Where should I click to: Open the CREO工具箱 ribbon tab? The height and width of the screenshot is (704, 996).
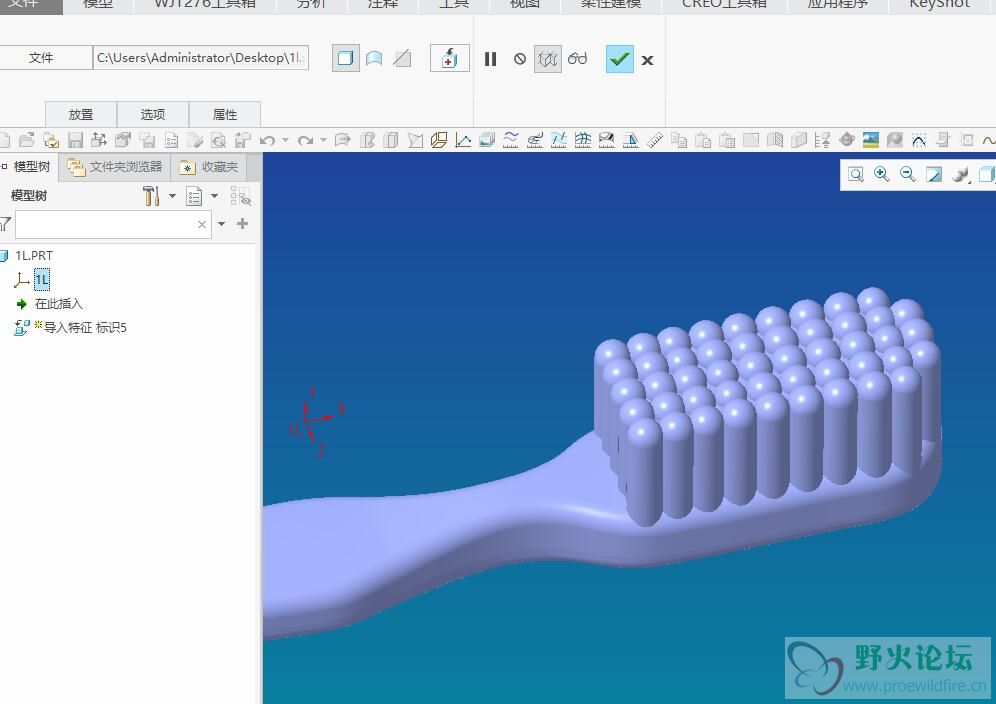tap(724, 5)
